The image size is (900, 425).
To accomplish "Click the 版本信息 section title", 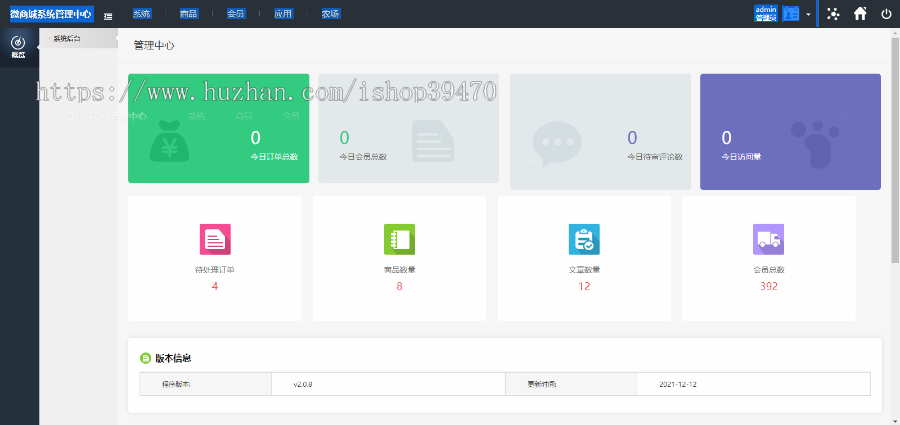I will click(x=173, y=358).
